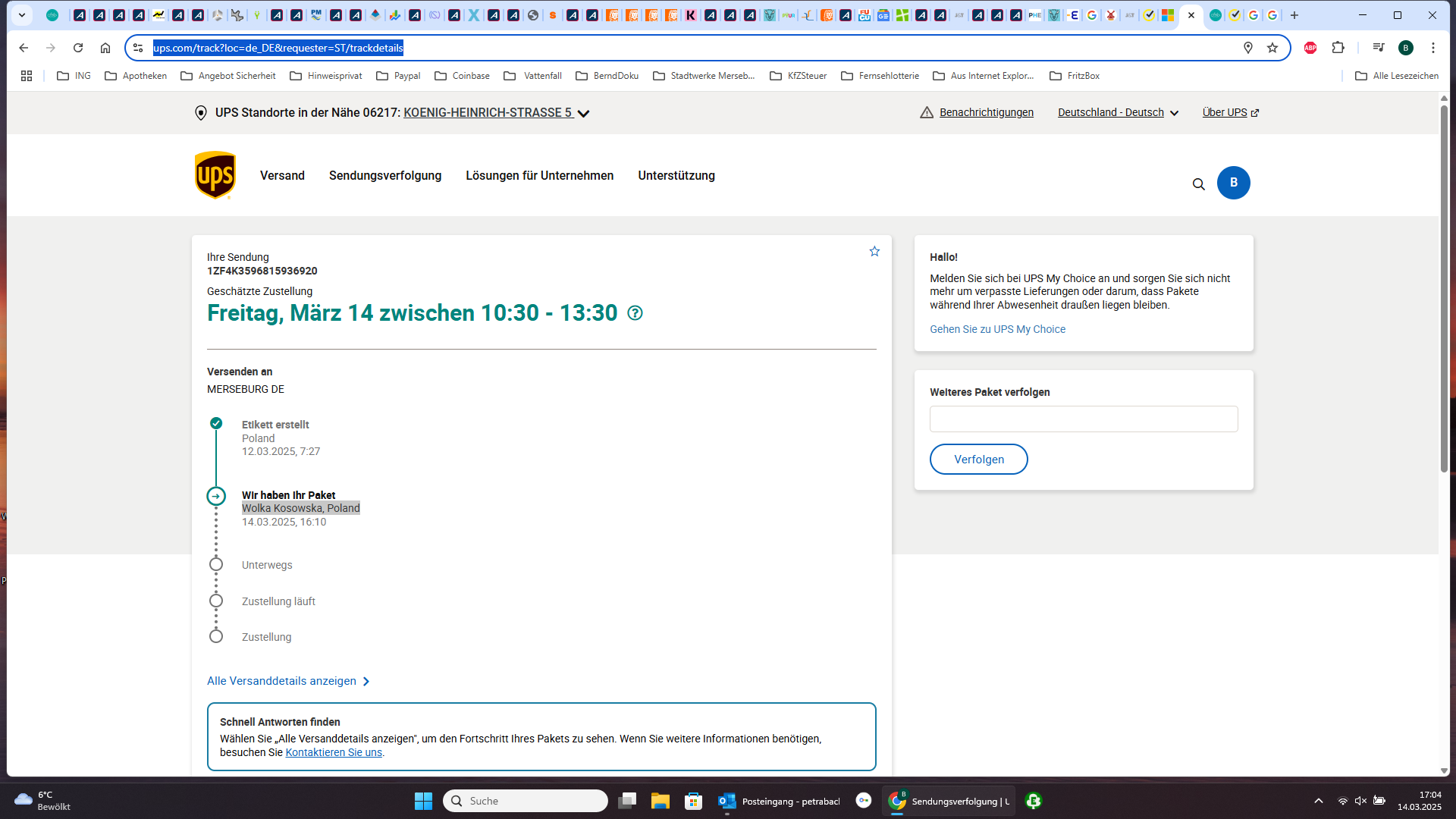Open the help icon beside estimated delivery time
This screenshot has height=819, width=1456.
pyautogui.click(x=635, y=313)
